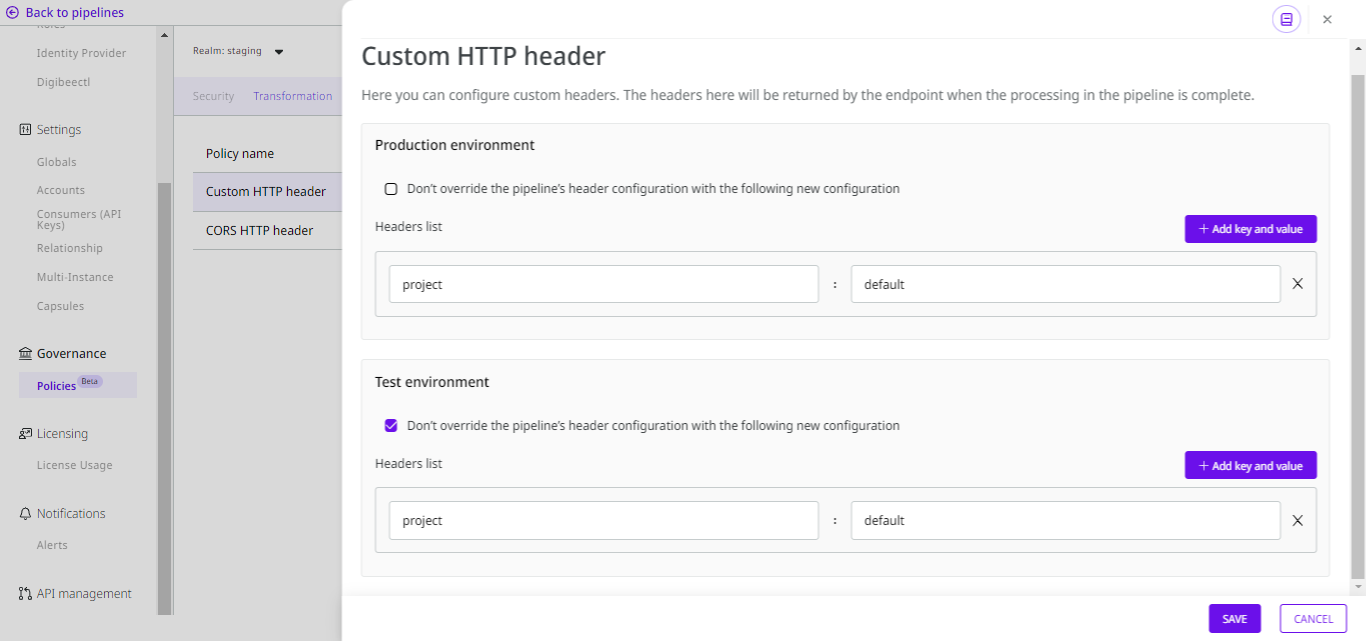
Task: Click the Production header value field containing default
Action: (x=1065, y=284)
